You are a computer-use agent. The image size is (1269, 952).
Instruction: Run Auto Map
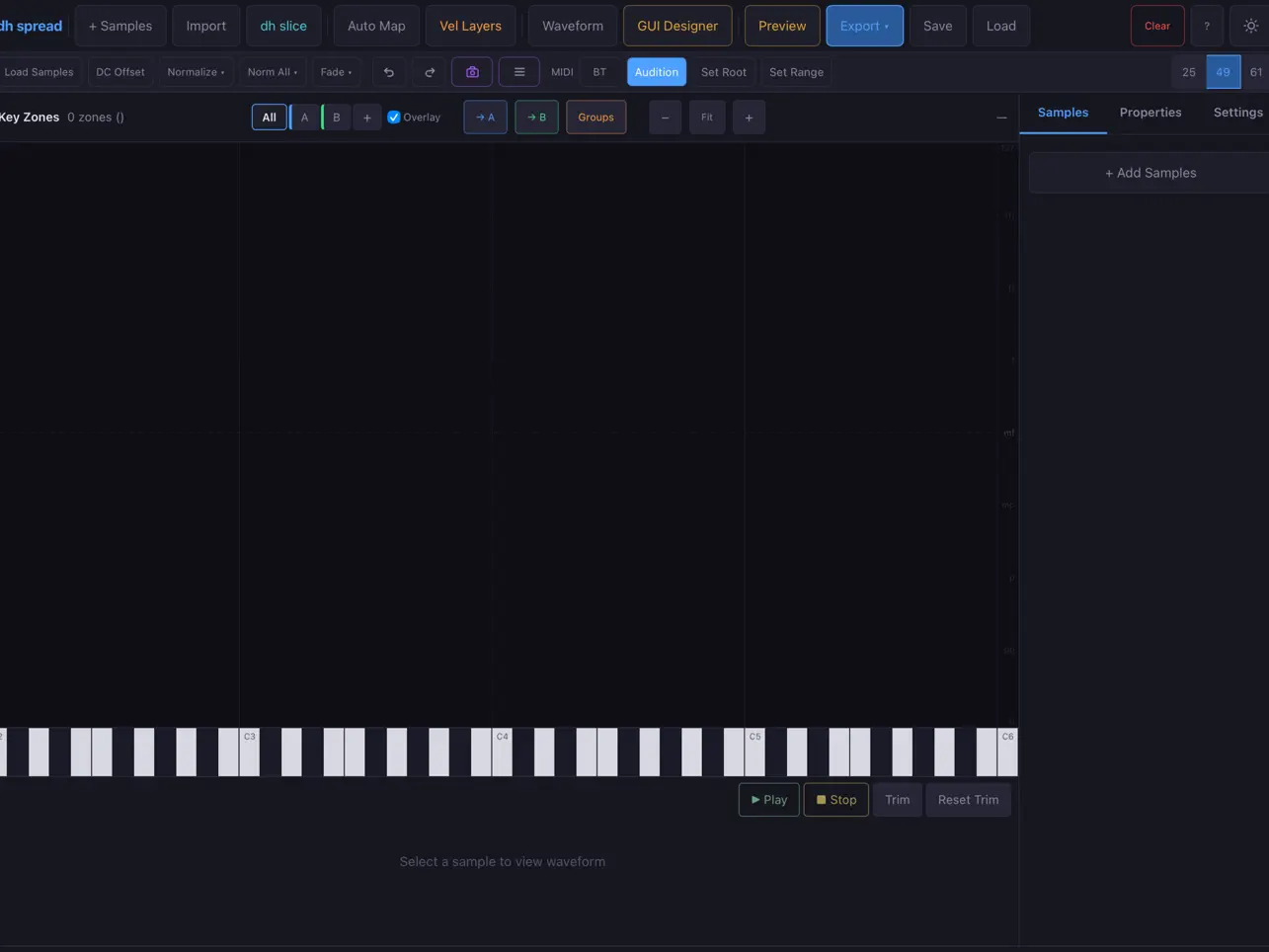(376, 26)
